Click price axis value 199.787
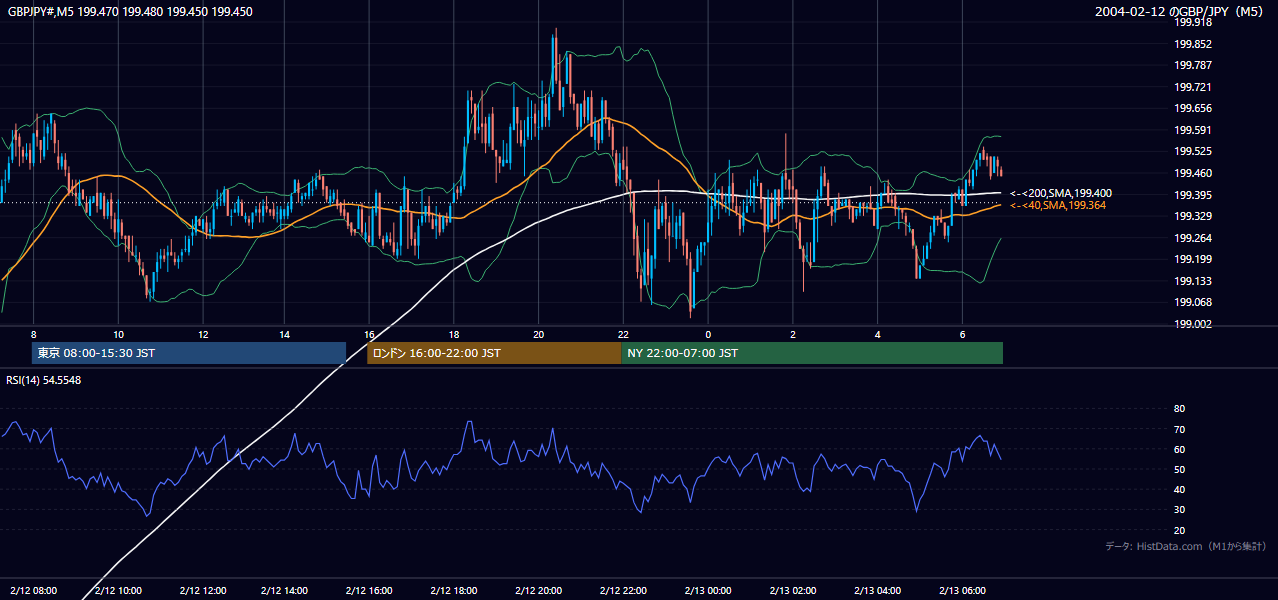1278x600 pixels. click(x=1192, y=65)
